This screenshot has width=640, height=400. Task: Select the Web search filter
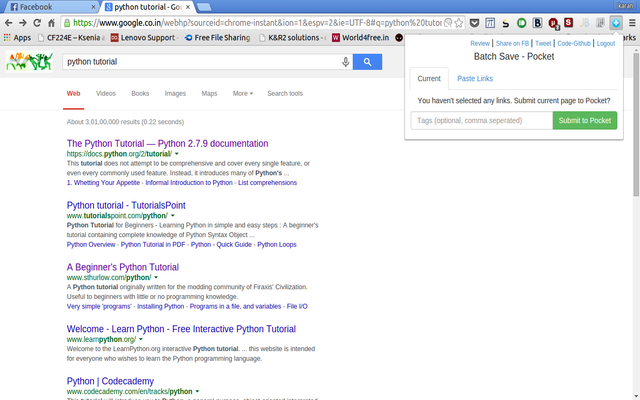73,93
